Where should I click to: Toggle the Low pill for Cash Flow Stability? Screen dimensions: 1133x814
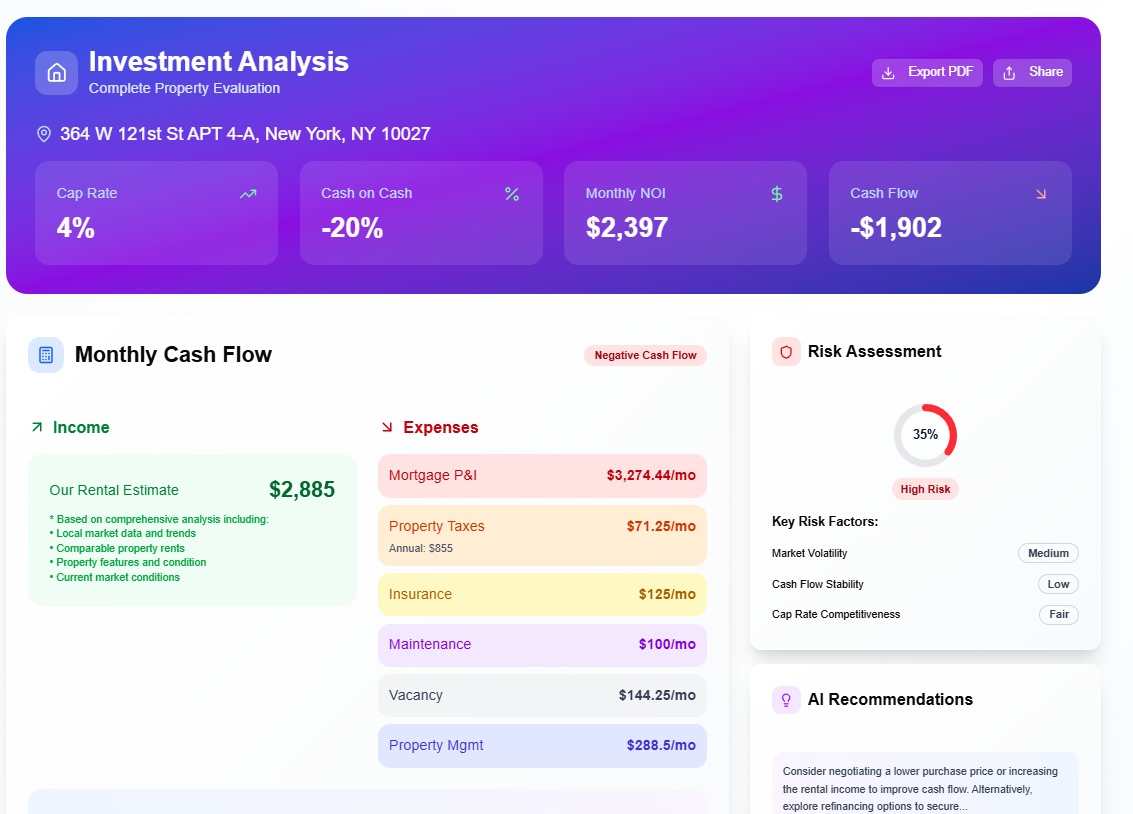click(x=1058, y=583)
